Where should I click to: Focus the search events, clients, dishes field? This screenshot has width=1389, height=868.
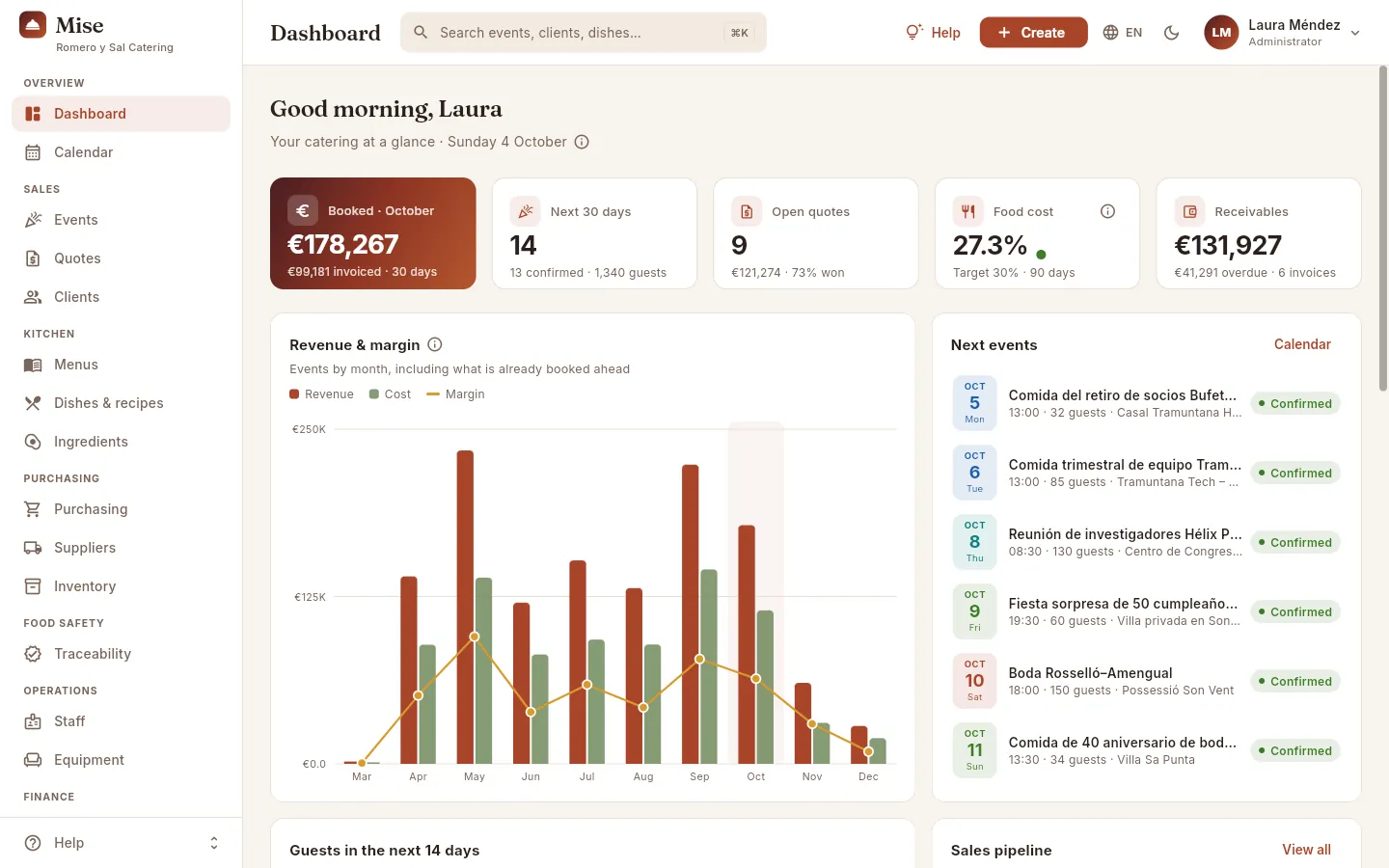click(584, 33)
